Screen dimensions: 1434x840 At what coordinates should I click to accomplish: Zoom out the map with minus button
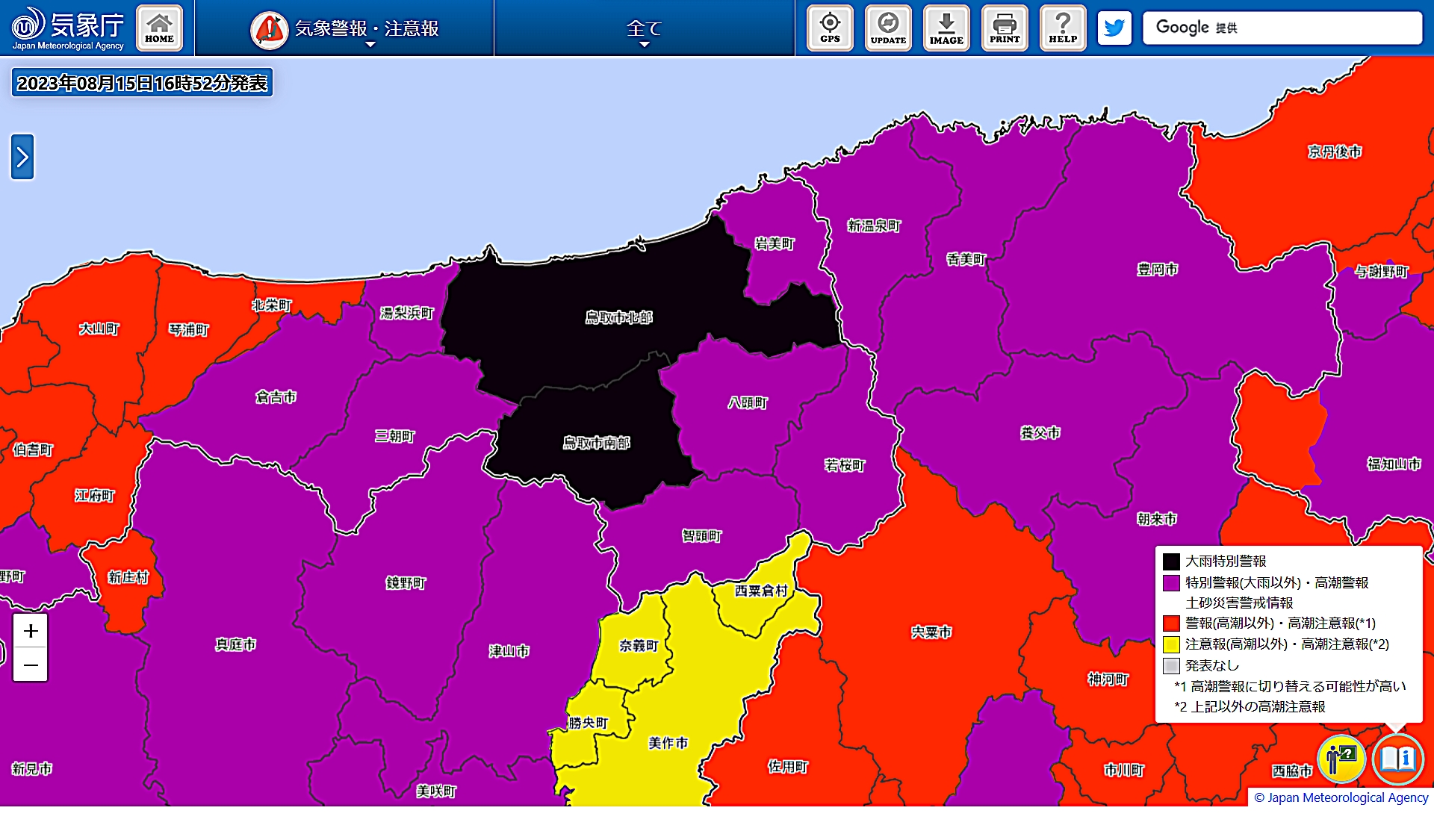31,665
